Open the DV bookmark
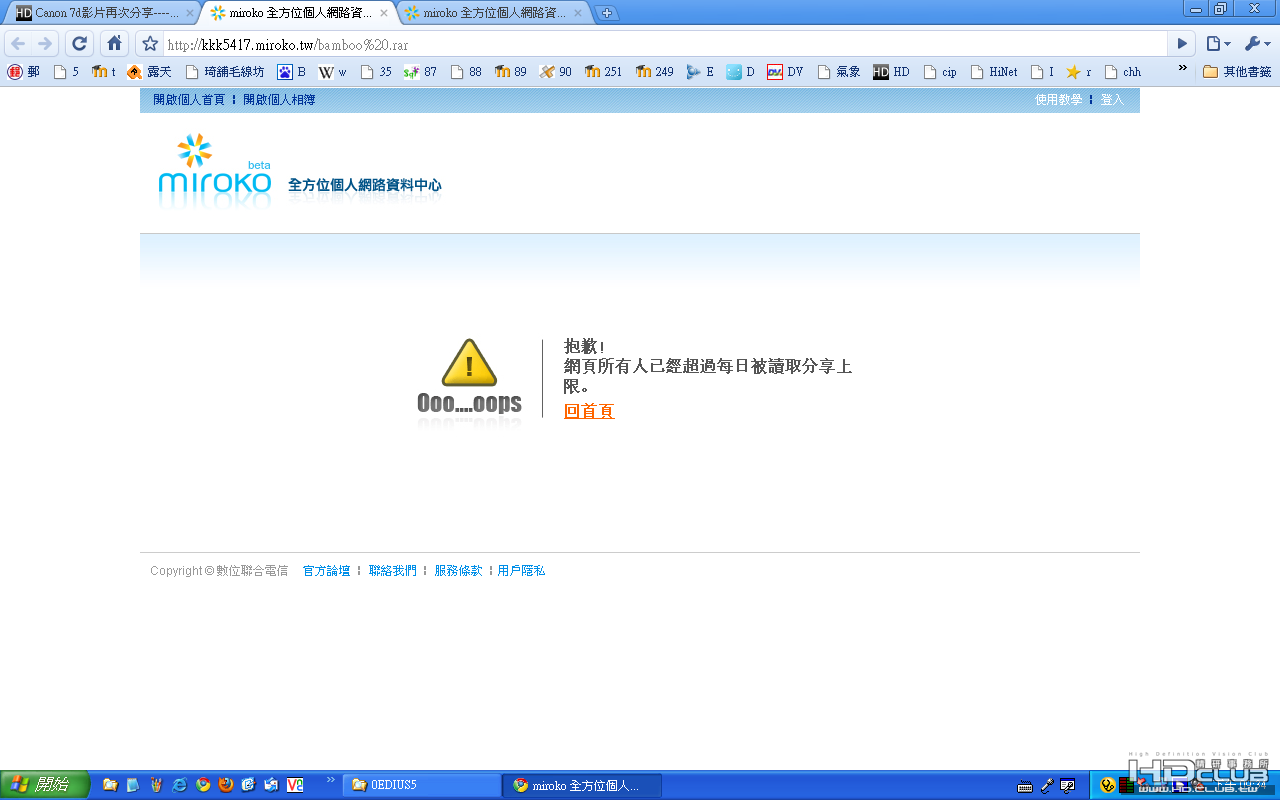Viewport: 1280px width, 800px height. [x=786, y=72]
